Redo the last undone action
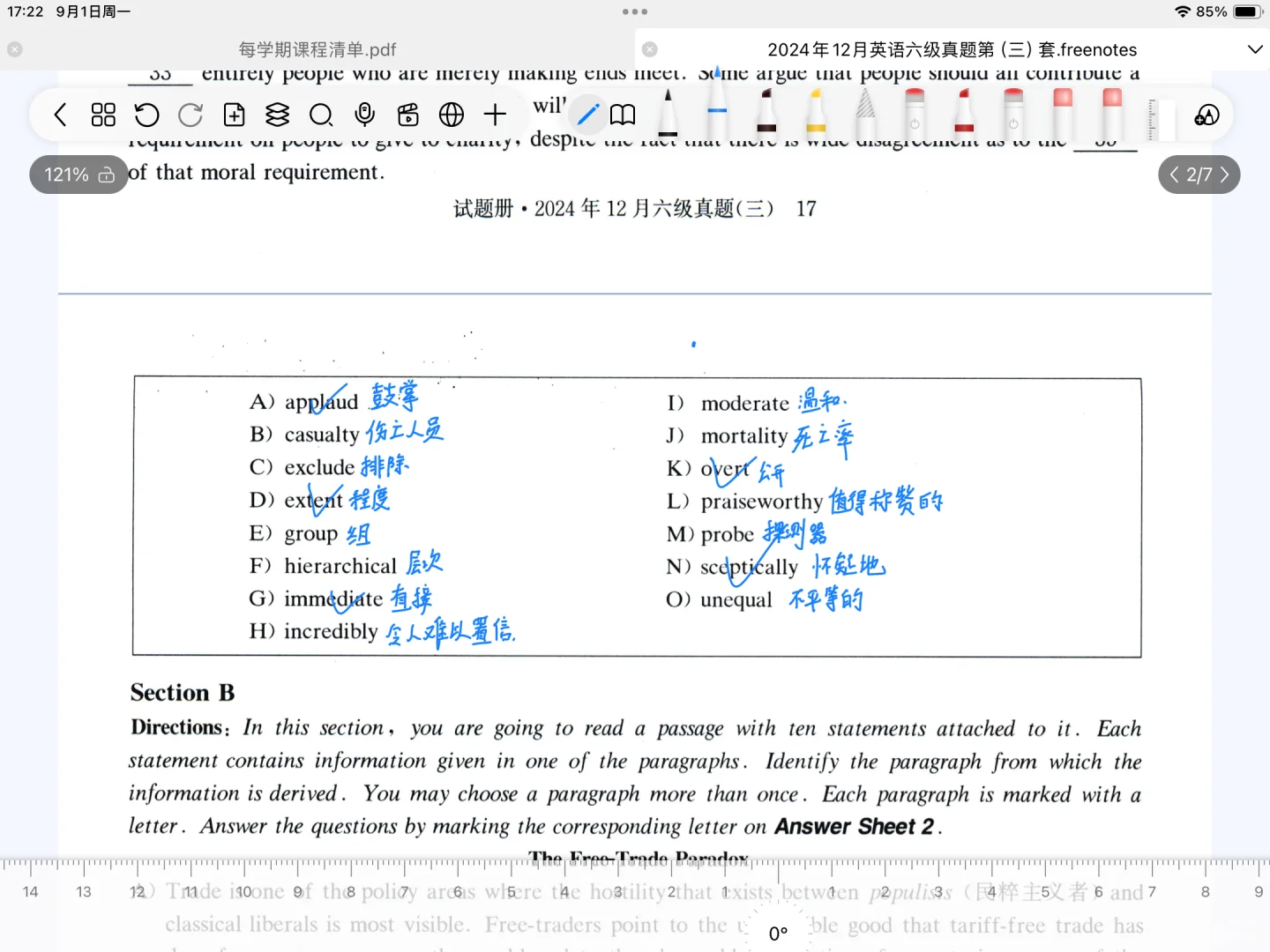Image resolution: width=1270 pixels, height=952 pixels. [190, 115]
